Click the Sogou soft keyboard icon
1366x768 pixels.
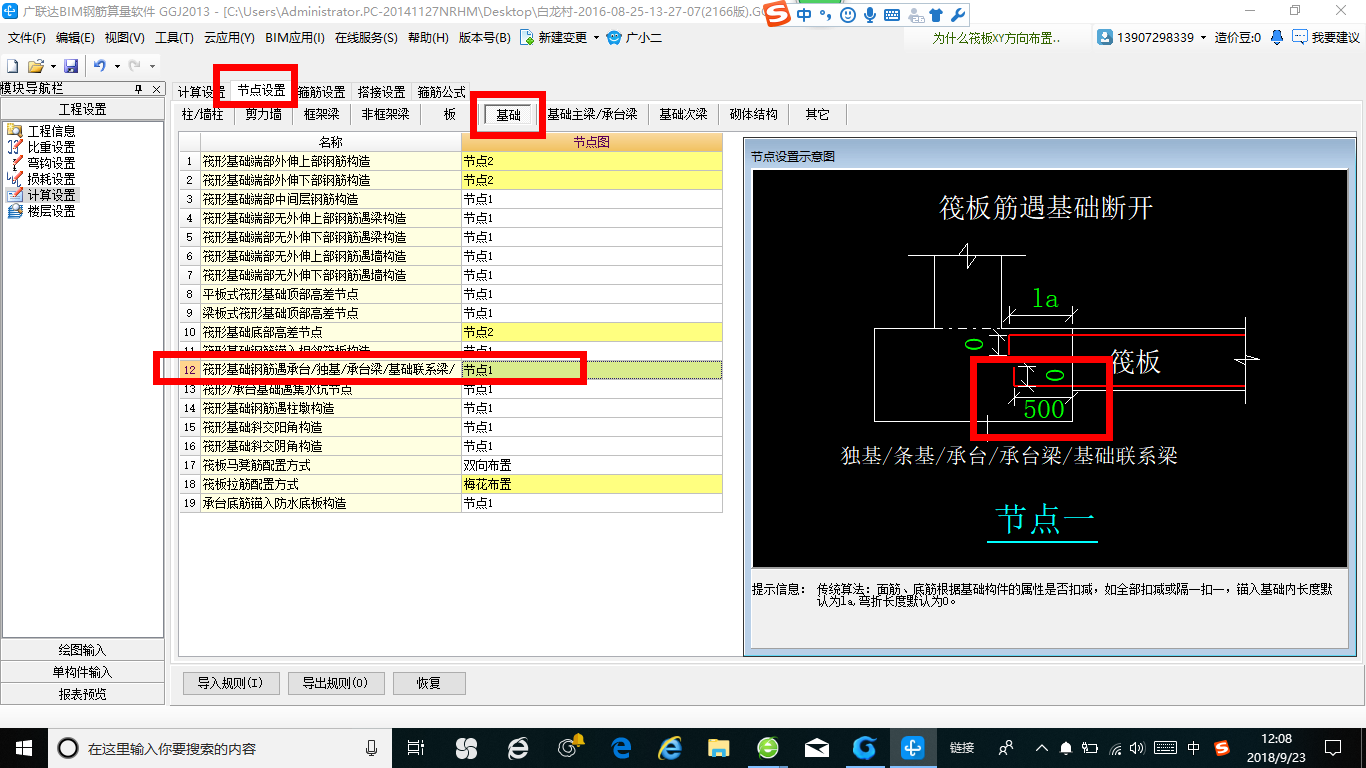891,15
